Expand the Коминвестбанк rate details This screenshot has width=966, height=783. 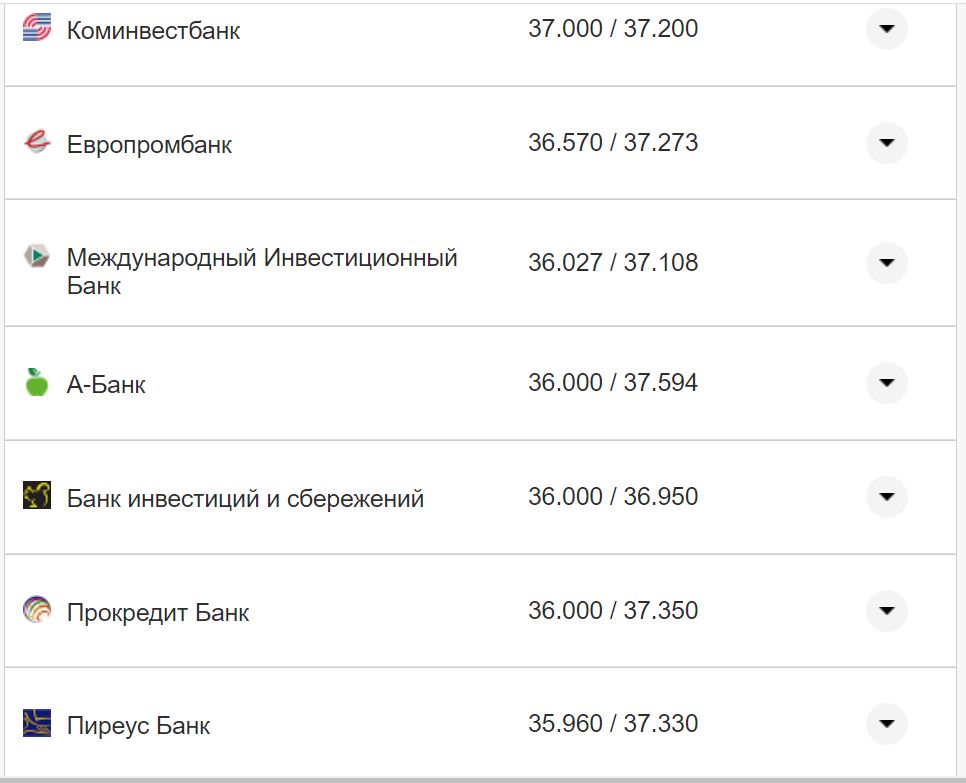point(886,30)
